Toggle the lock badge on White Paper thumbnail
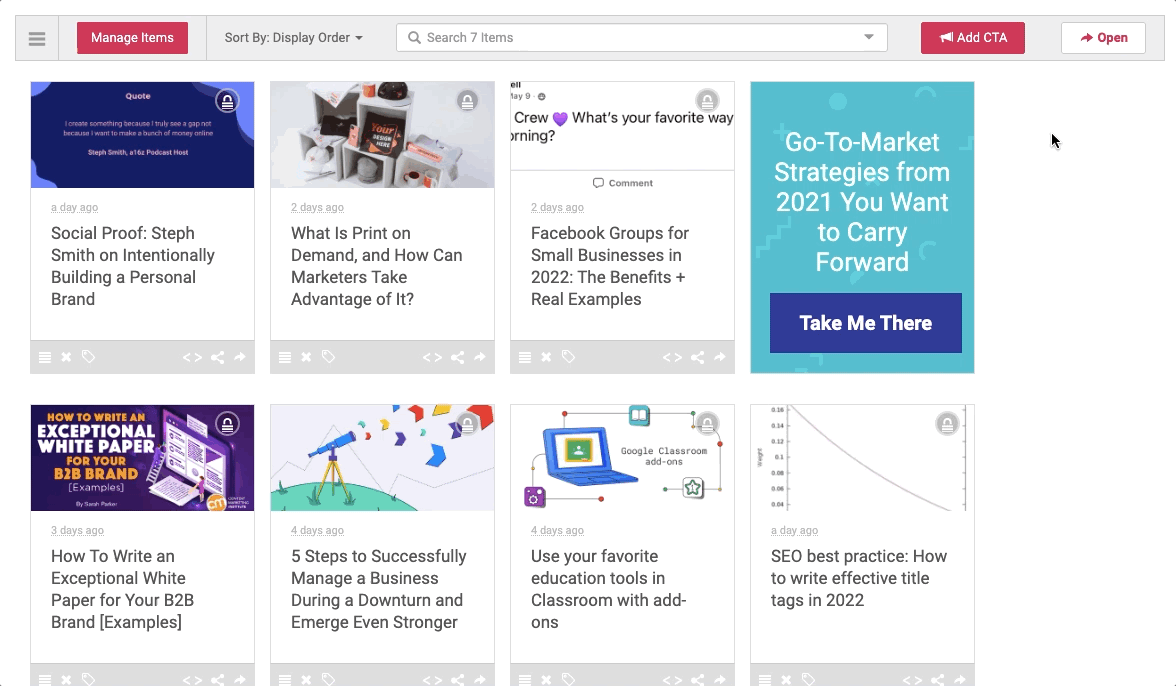This screenshot has height=686, width=1176. [227, 424]
